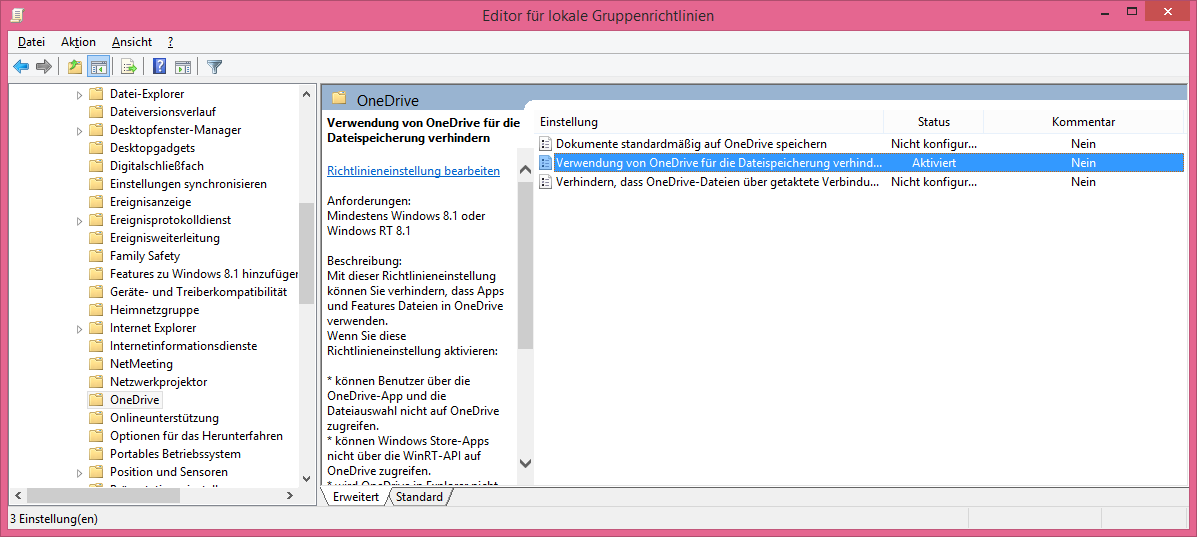
Task: Select Ereignisweiterleitung in the tree
Action: pyautogui.click(x=165, y=238)
